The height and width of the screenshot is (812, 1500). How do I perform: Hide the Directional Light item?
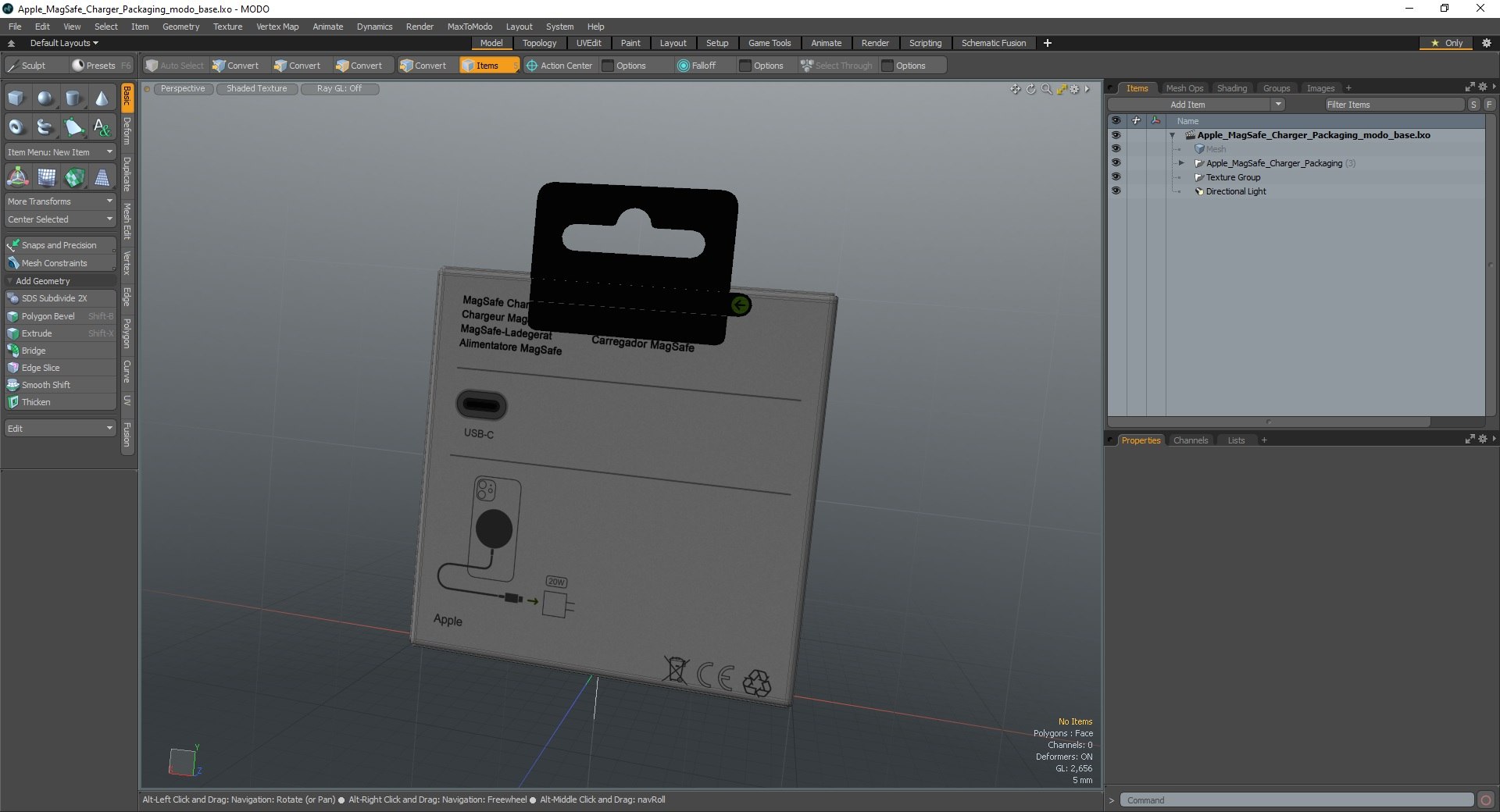[x=1116, y=191]
